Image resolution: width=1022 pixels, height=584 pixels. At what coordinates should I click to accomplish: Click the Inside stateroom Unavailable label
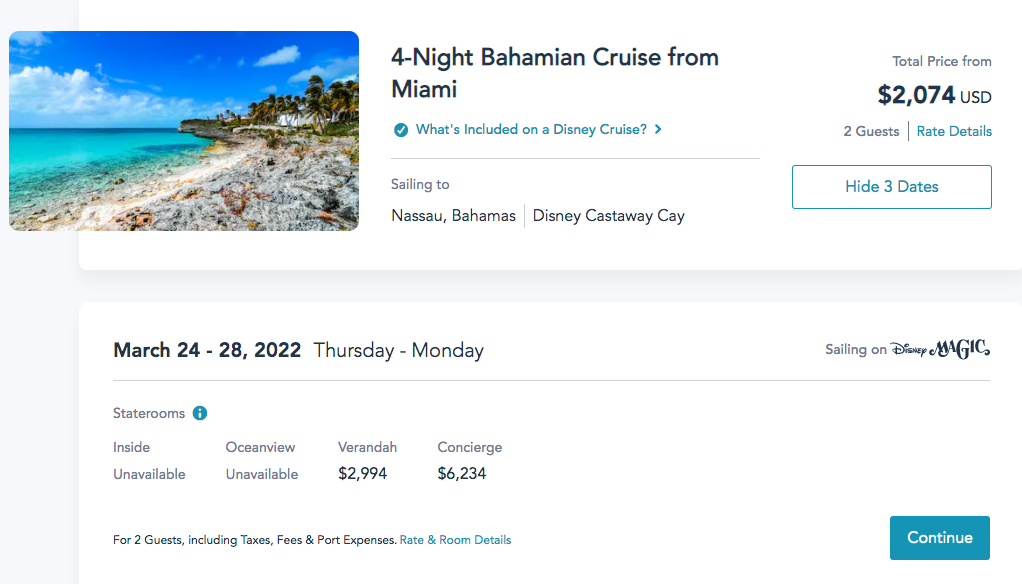[149, 474]
